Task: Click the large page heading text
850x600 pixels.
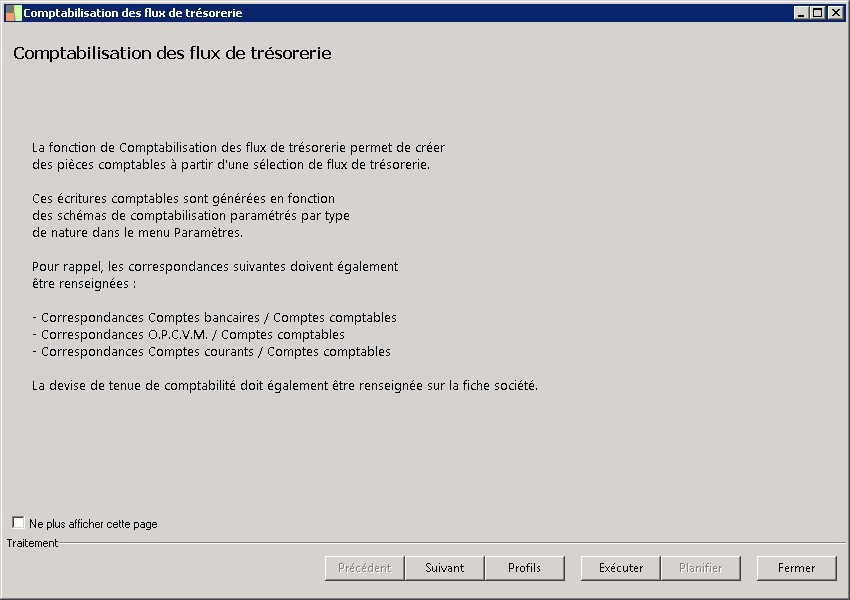Action: click(172, 53)
